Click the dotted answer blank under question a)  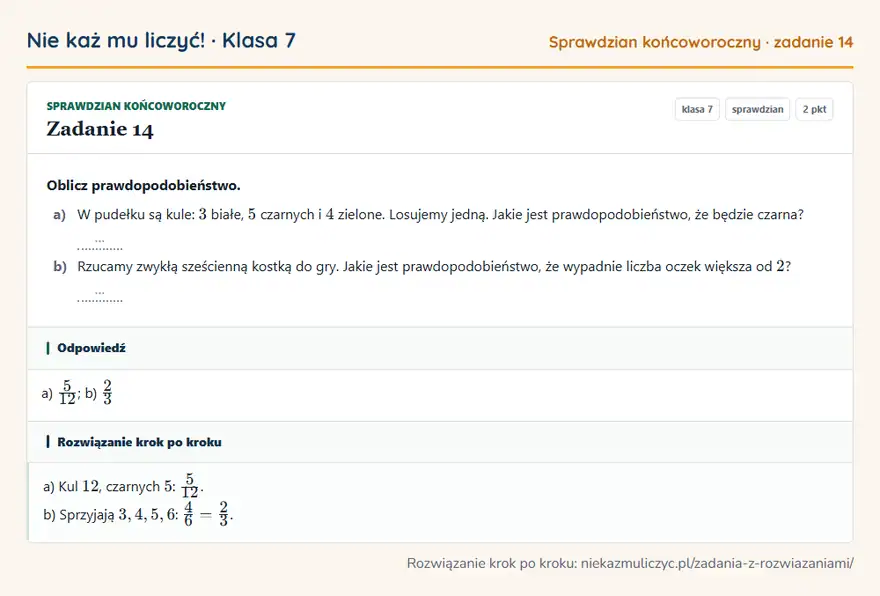tap(100, 245)
